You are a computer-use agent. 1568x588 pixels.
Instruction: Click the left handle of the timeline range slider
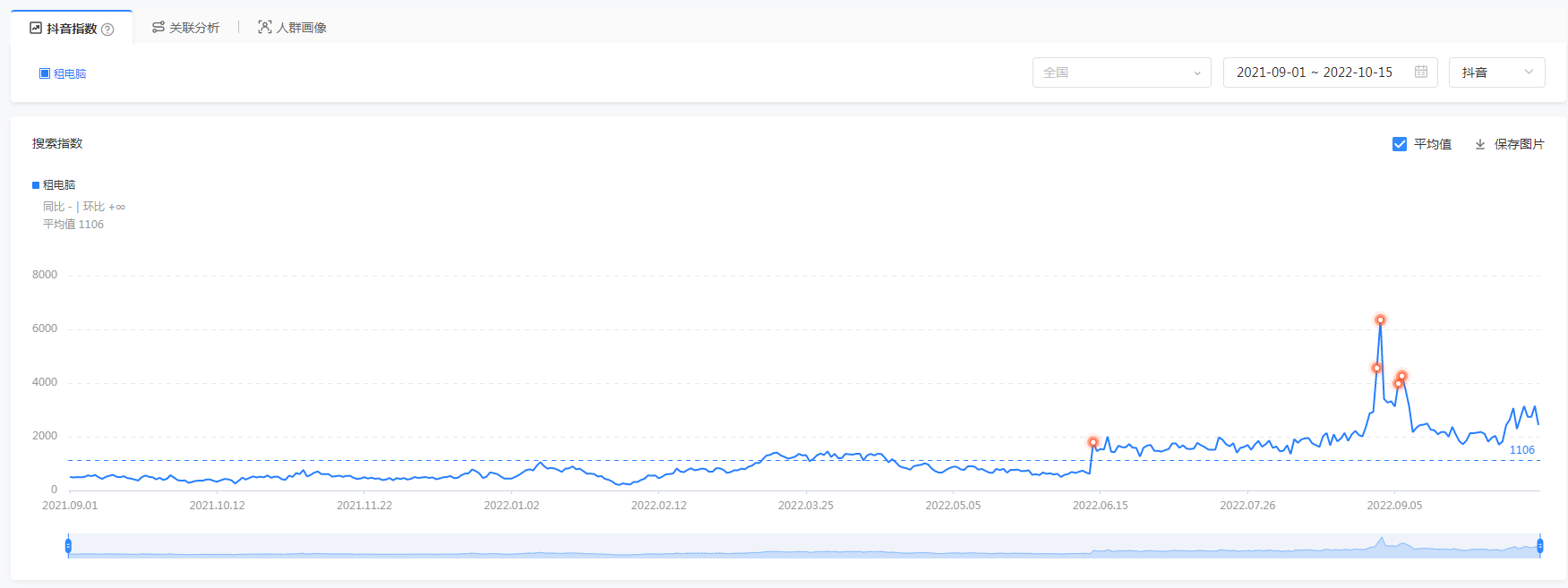68,546
